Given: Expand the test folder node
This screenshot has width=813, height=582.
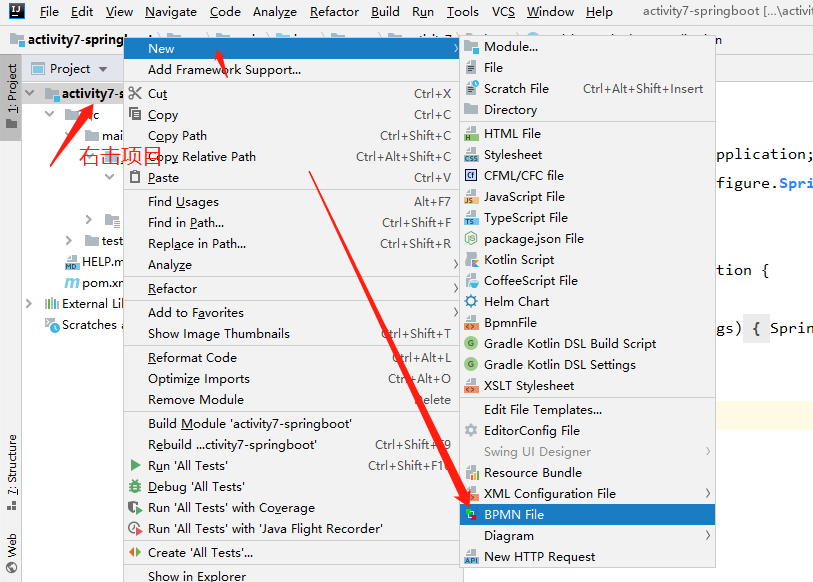Looking at the screenshot, I should (69, 241).
